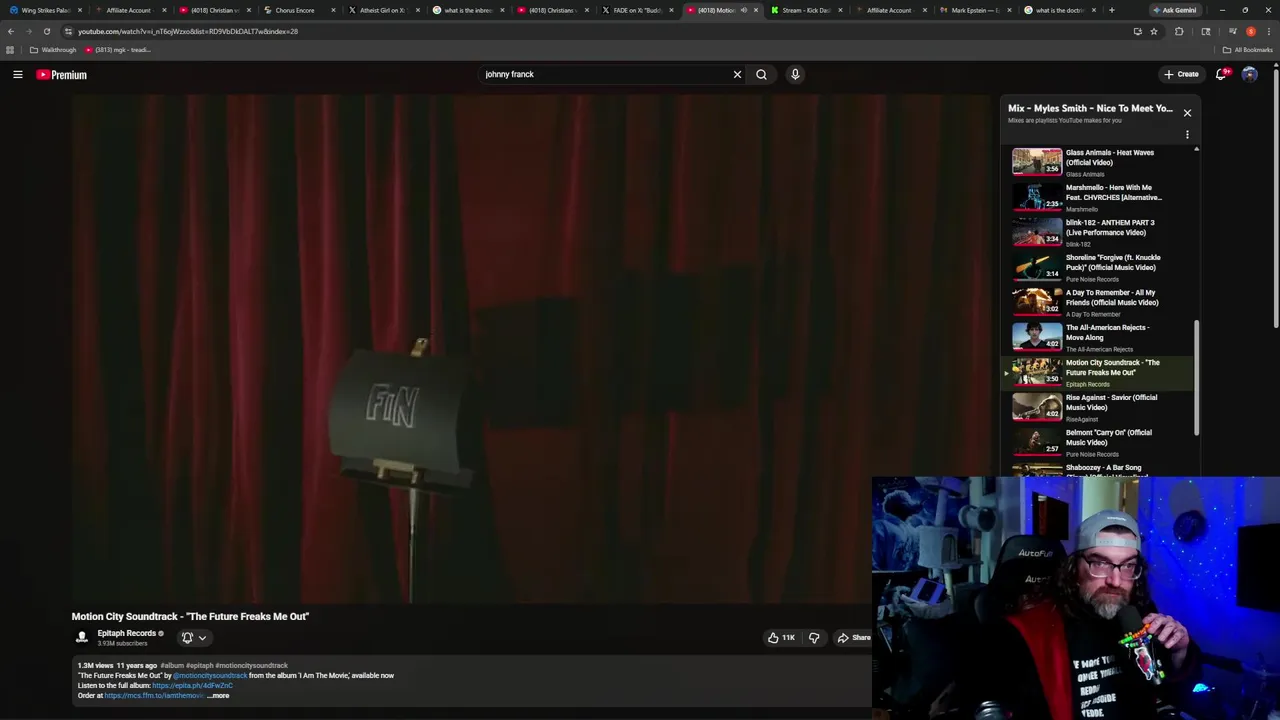This screenshot has height=720, width=1280.
Task: Open a new browser tab
Action: (1111, 10)
